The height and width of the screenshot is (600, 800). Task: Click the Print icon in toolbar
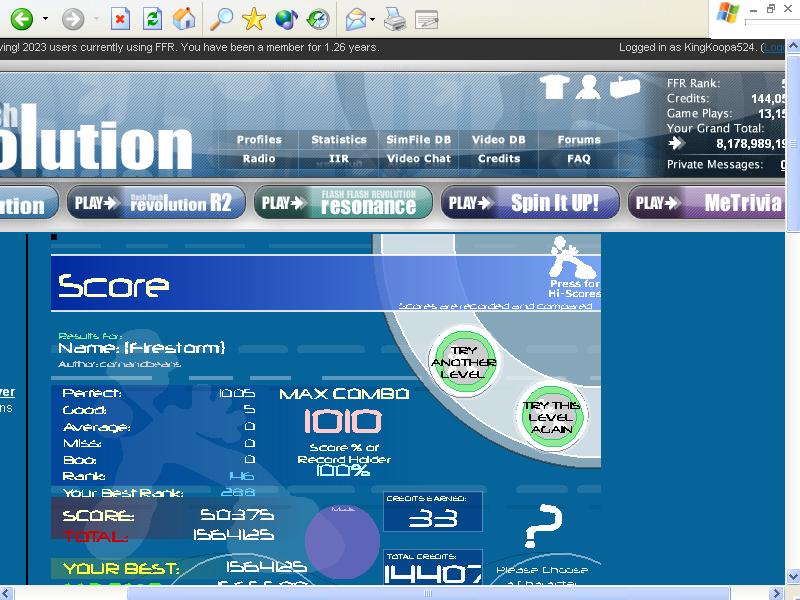click(x=395, y=19)
